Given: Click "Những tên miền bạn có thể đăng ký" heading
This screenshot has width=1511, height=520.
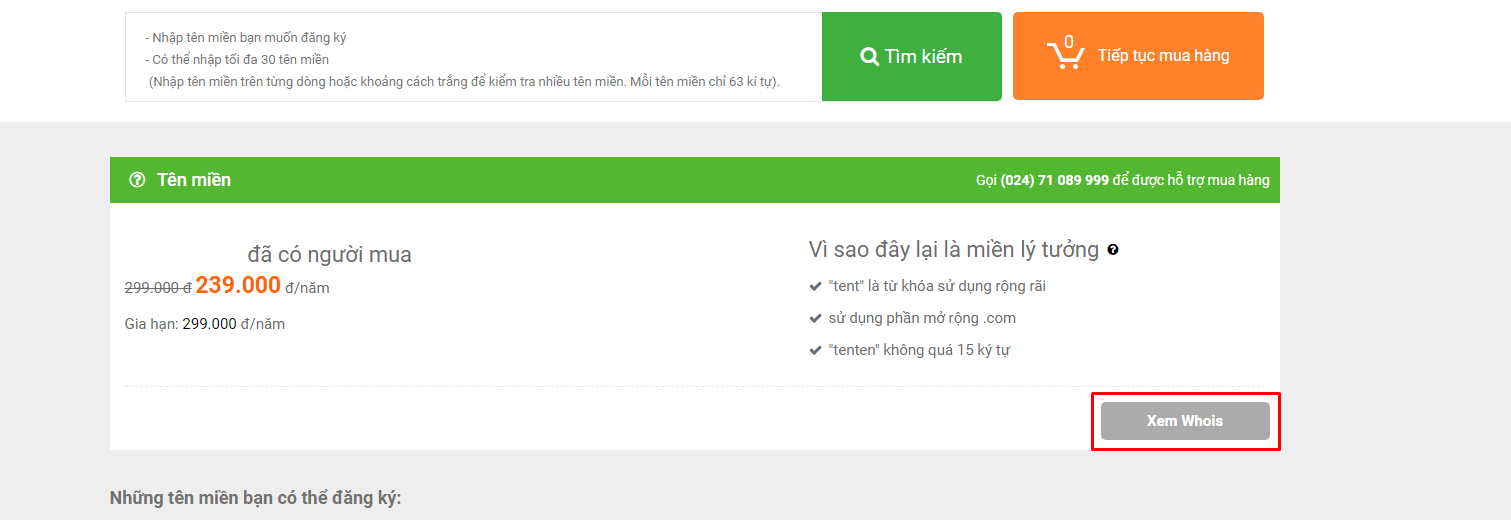Looking at the screenshot, I should pos(255,498).
